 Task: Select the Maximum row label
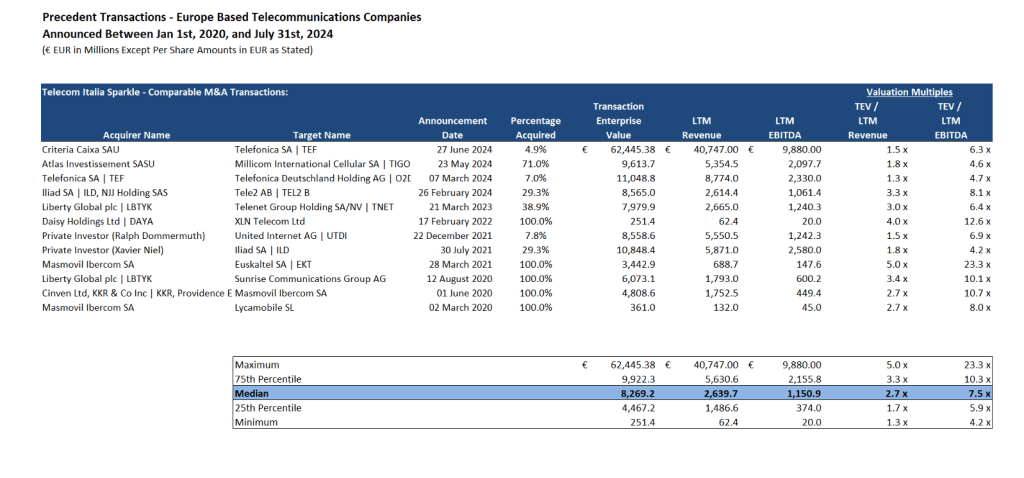[255, 365]
